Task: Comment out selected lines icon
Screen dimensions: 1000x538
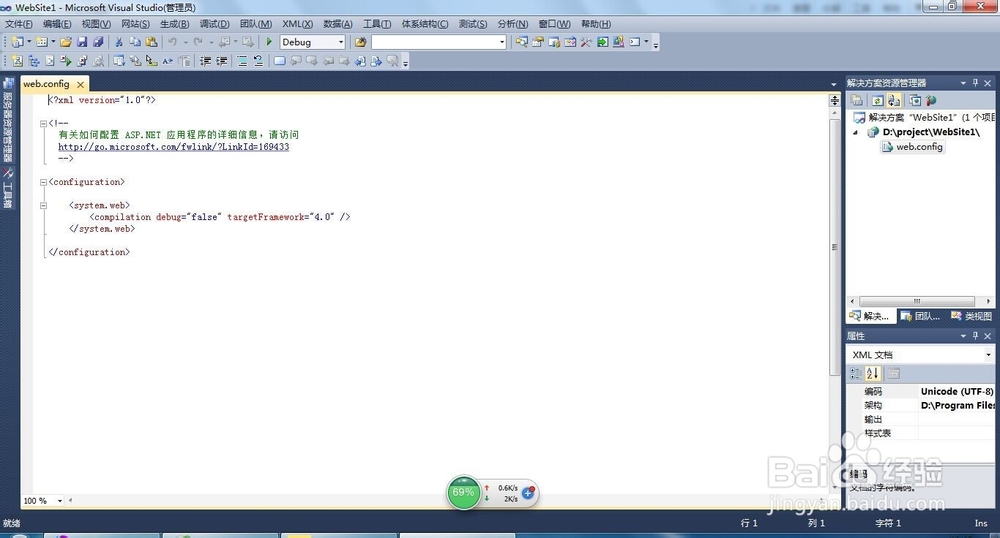Action: coord(242,61)
